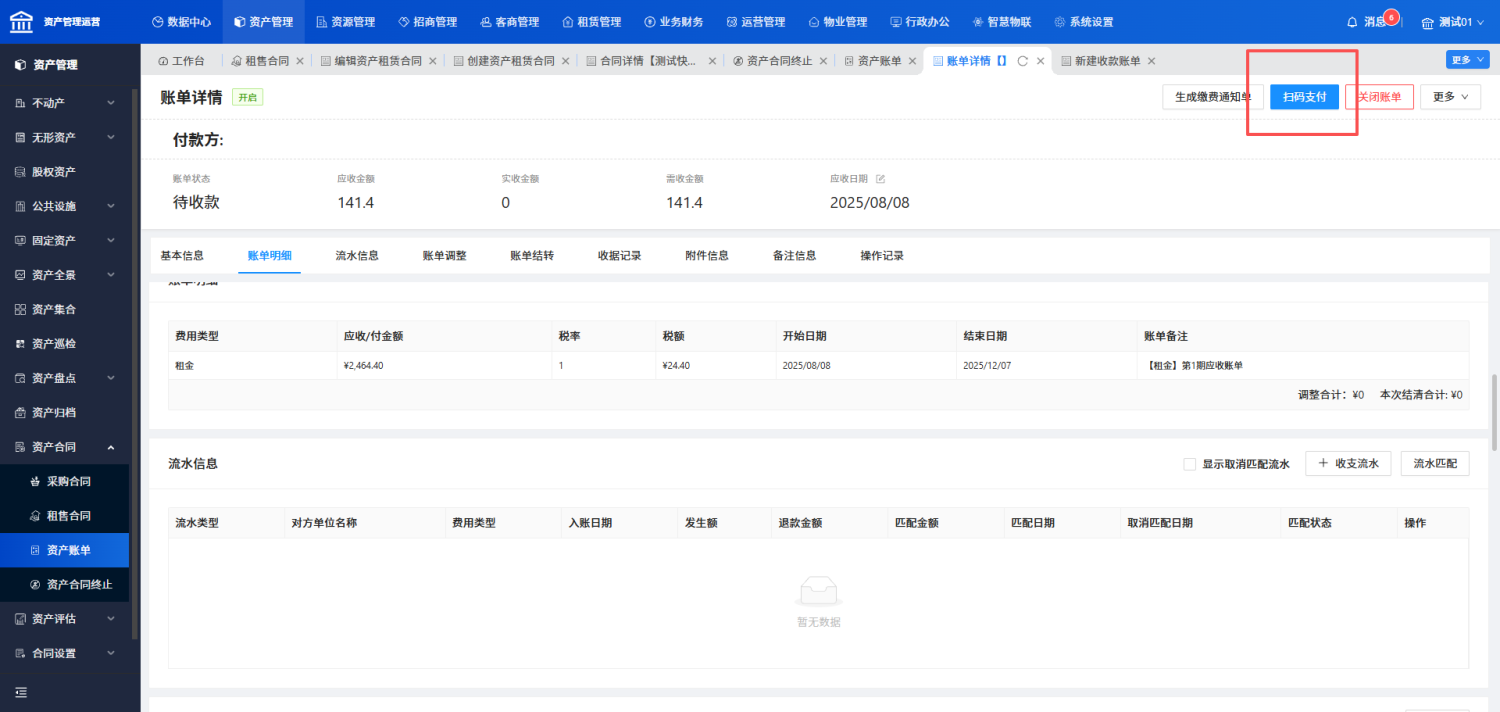Open the 招商管理 top menu
The width and height of the screenshot is (1500, 712).
point(426,21)
